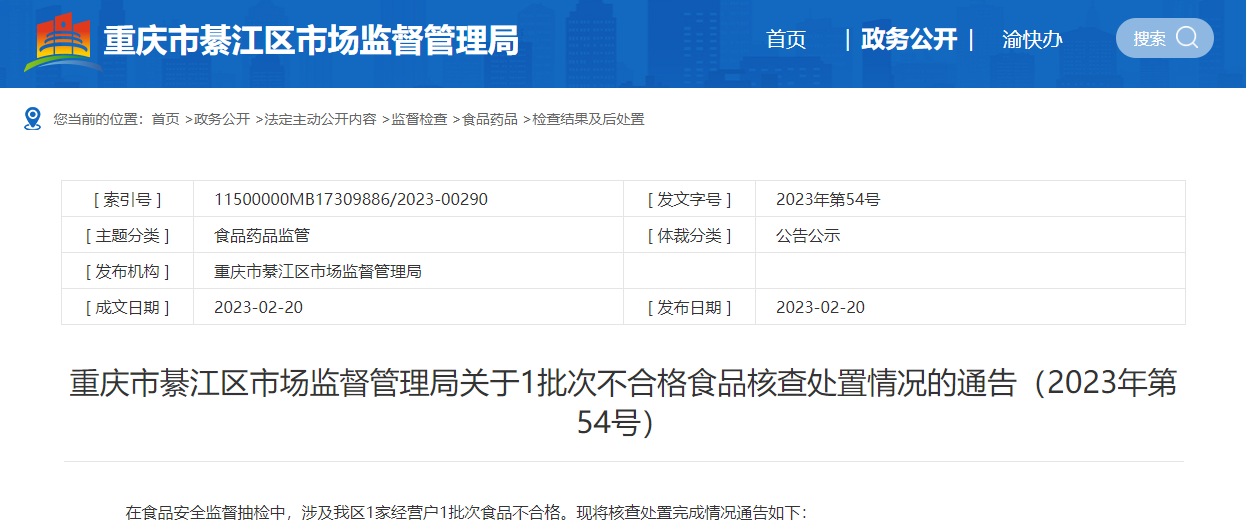This screenshot has width=1246, height=526.
Task: Click the 食品药品监管 table cell
Action: click(262, 236)
